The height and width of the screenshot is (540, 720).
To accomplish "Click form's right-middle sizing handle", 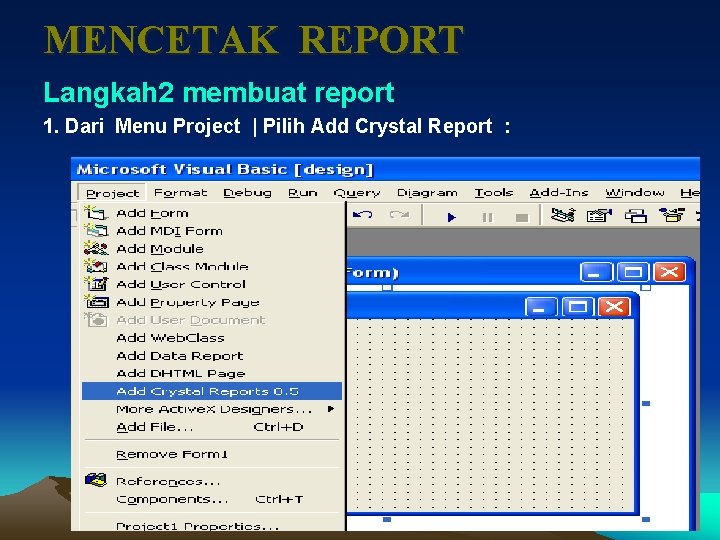I will 646,404.
